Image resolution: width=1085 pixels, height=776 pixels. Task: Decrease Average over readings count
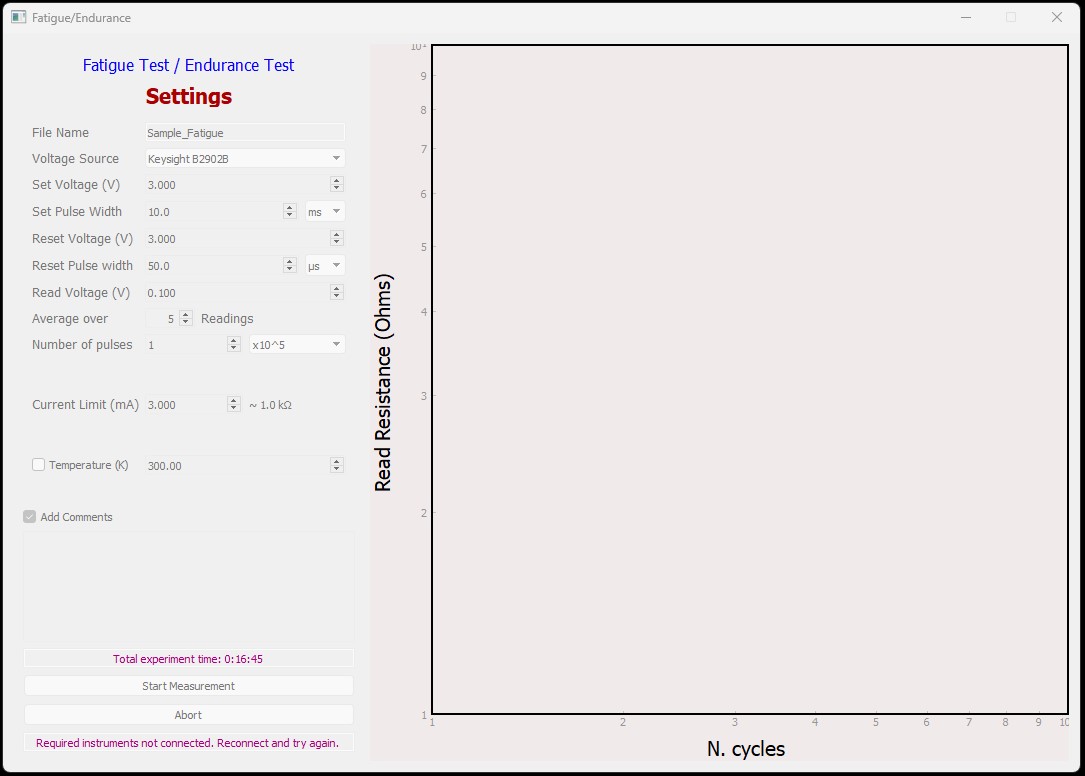185,323
